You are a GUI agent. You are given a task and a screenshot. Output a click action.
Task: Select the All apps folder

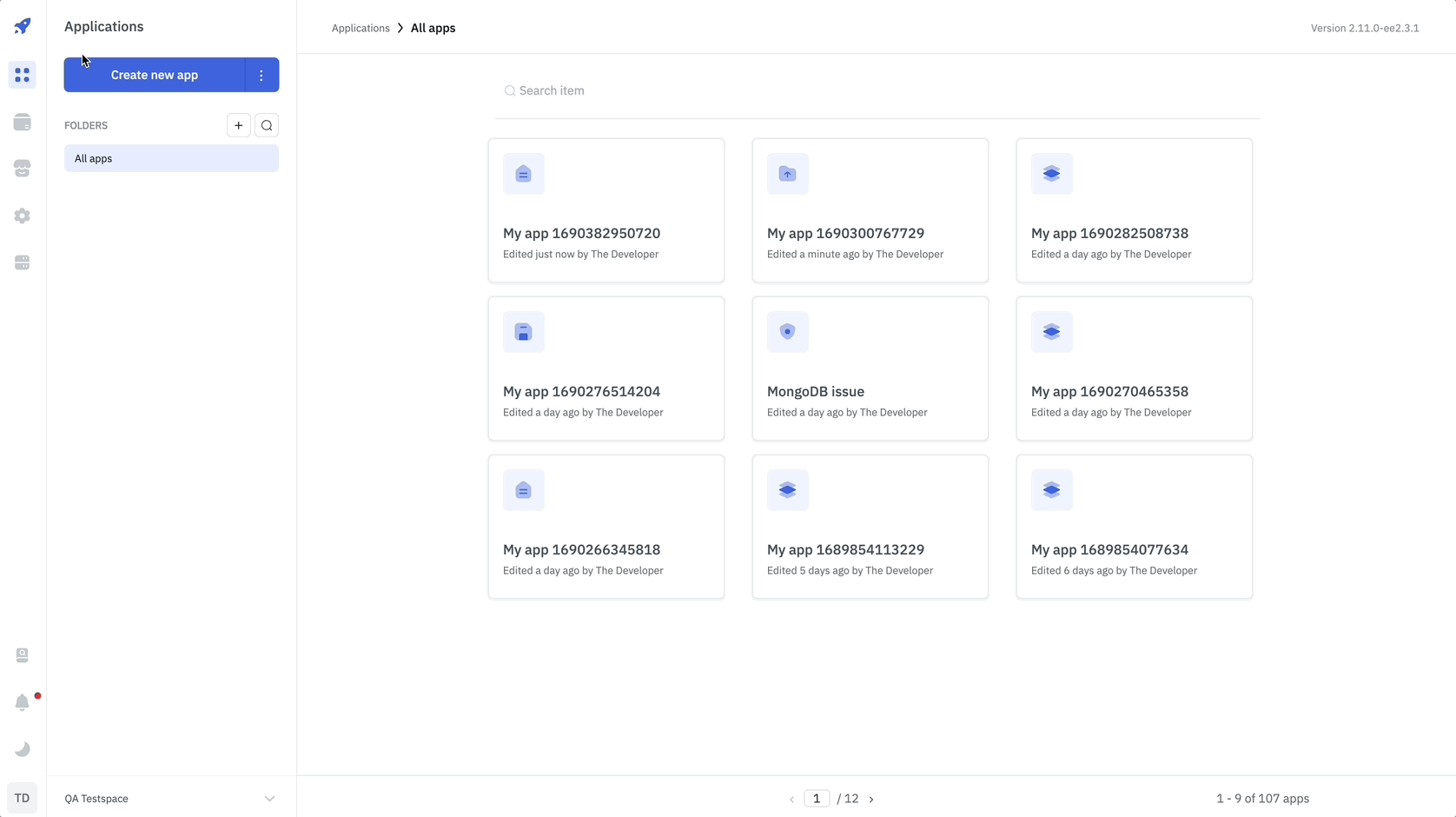coord(171,158)
